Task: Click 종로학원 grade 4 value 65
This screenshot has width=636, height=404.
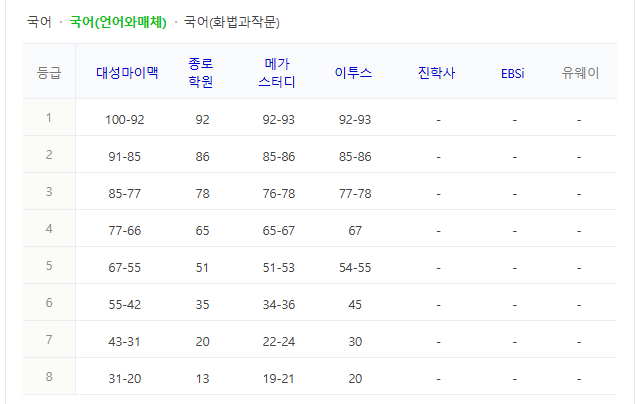Action: 202,230
